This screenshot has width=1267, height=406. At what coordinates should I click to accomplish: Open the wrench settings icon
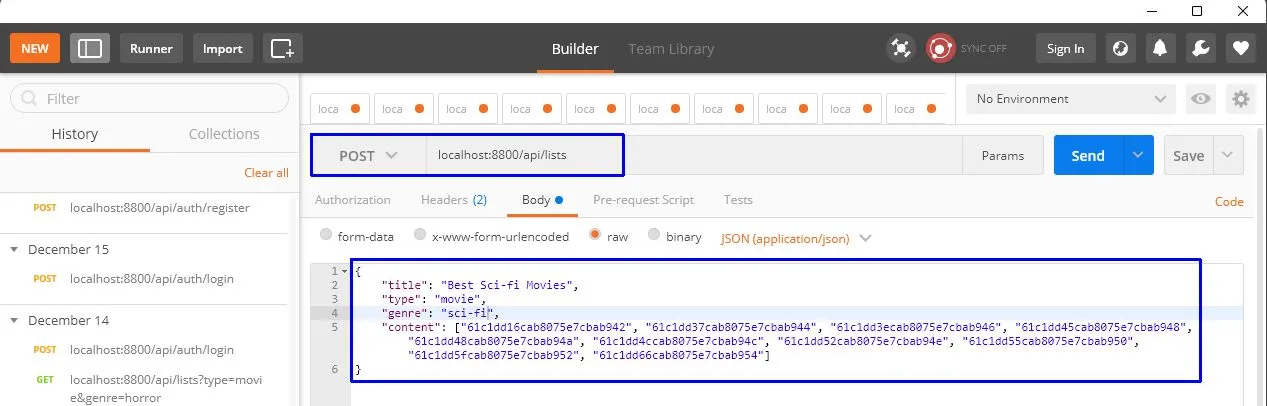pyautogui.click(x=1201, y=48)
